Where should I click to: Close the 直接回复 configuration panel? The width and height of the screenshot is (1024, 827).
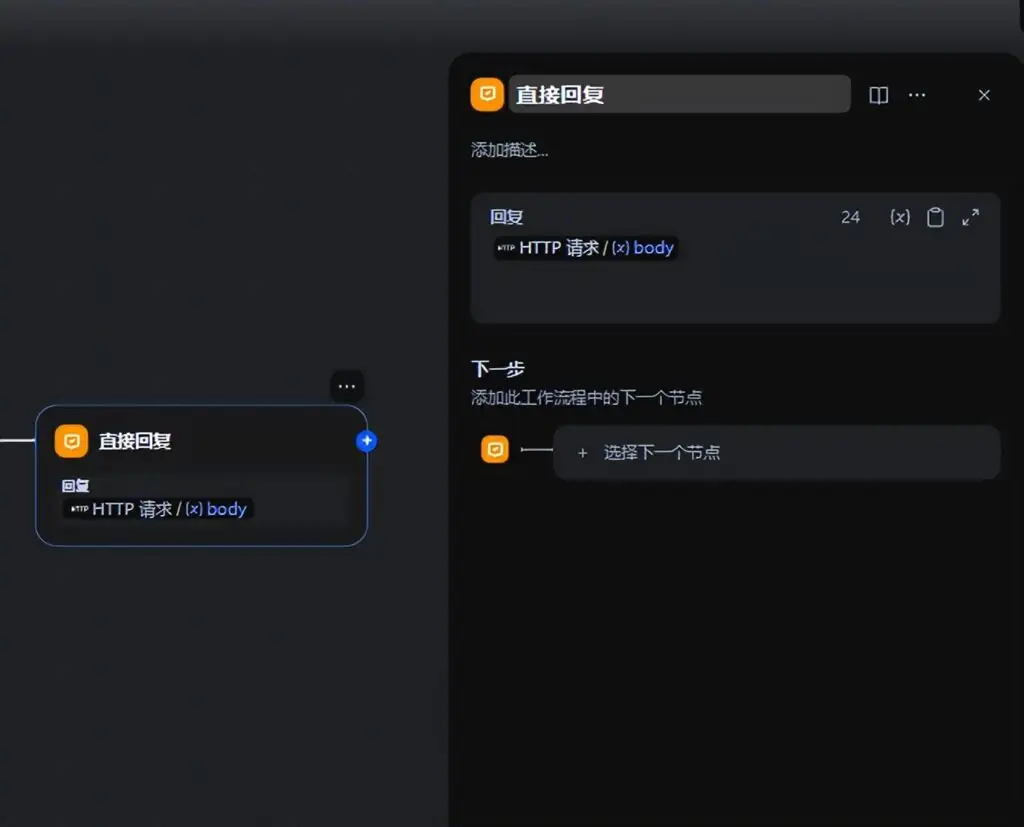(984, 95)
